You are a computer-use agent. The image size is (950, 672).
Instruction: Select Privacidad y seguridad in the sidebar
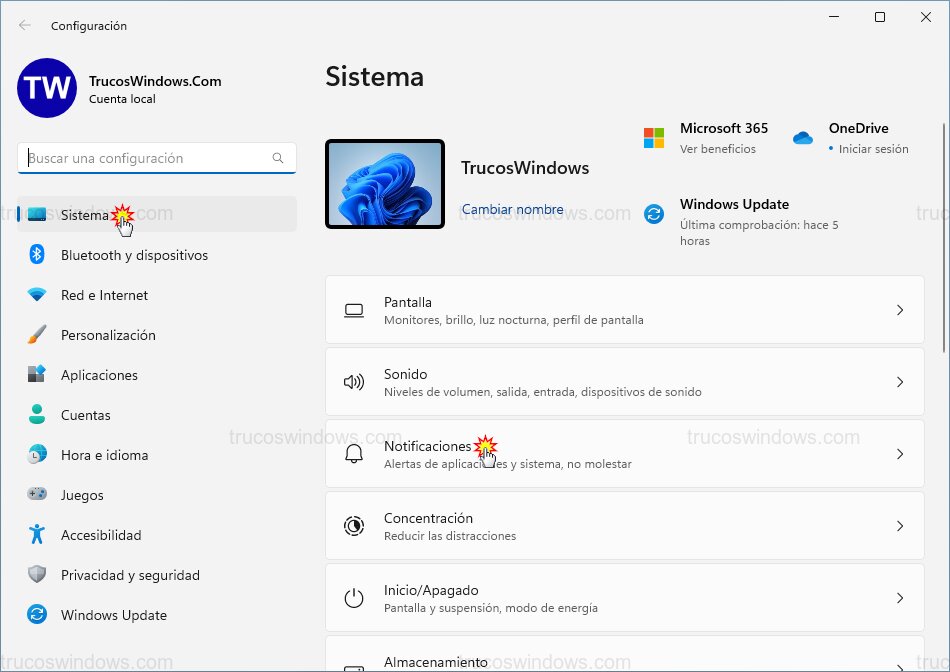[130, 575]
